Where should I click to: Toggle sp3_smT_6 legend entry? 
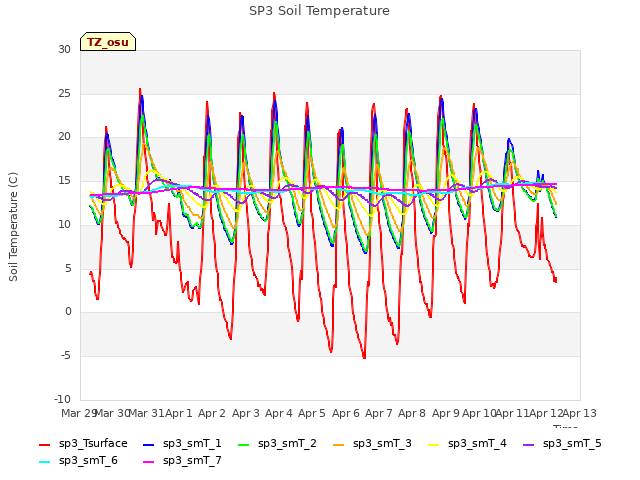(x=78, y=461)
